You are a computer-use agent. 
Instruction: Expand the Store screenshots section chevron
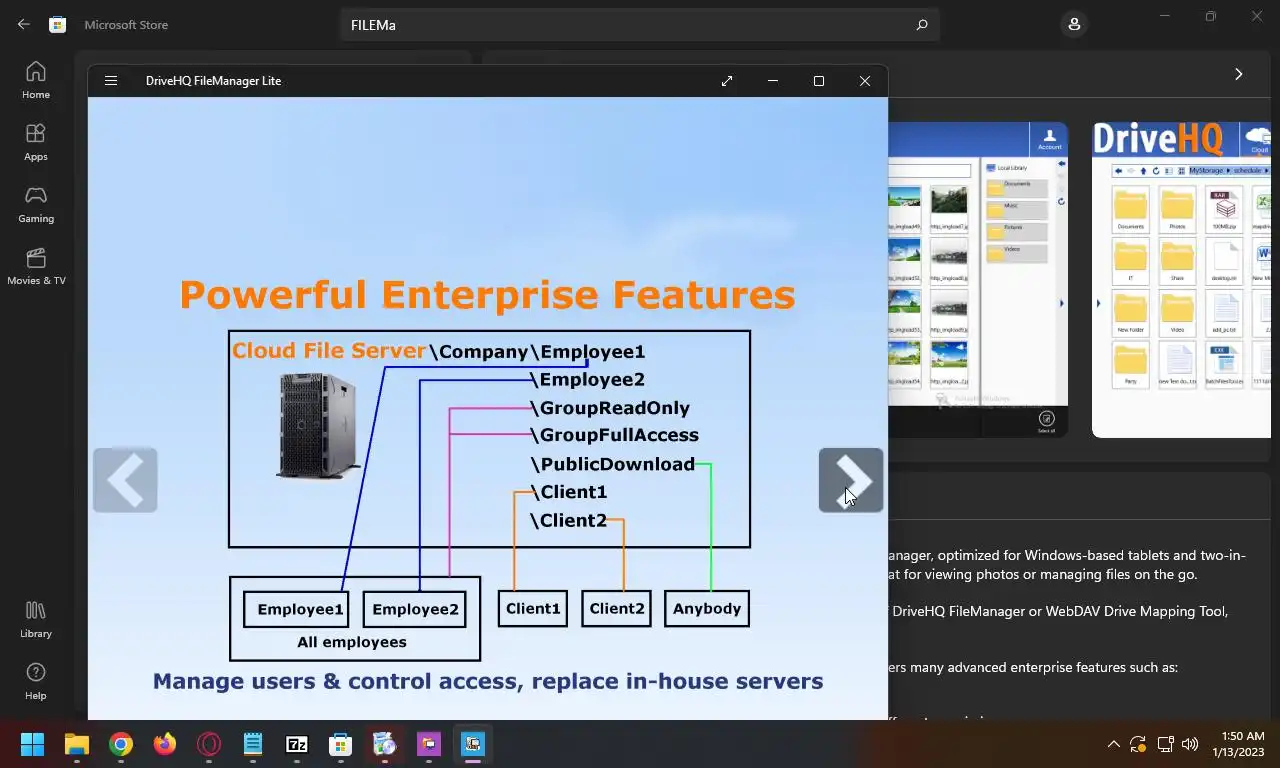(x=1238, y=74)
